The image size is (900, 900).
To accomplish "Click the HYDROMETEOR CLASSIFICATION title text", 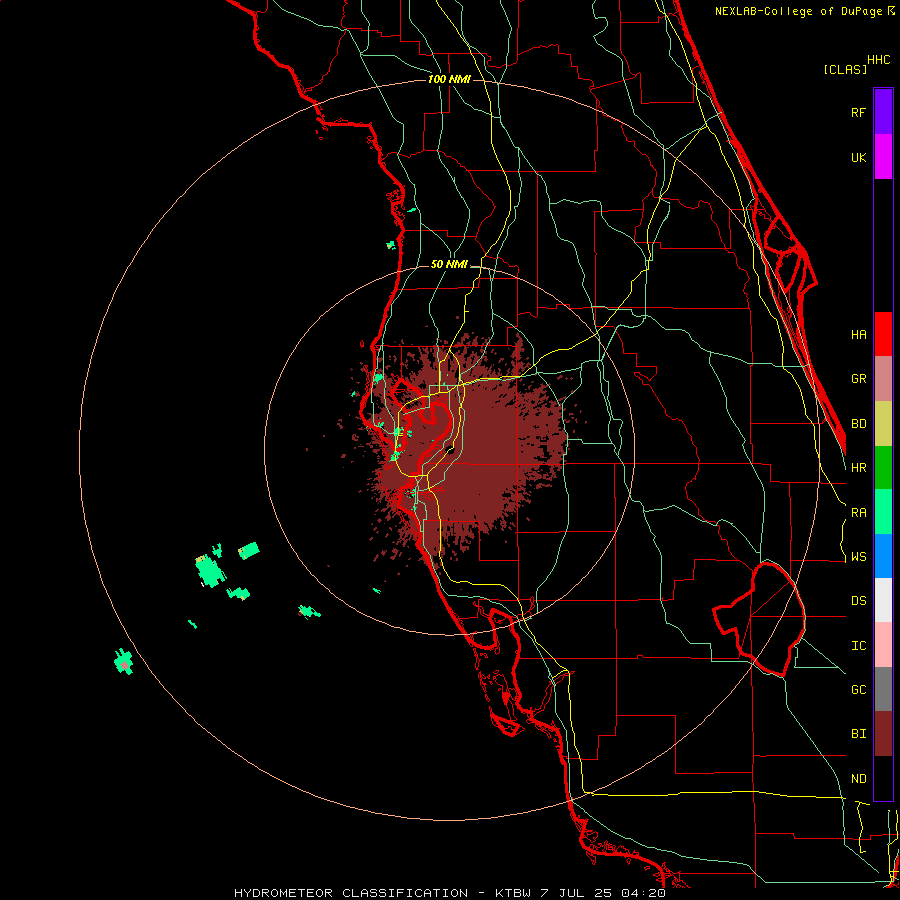I will tap(351, 893).
